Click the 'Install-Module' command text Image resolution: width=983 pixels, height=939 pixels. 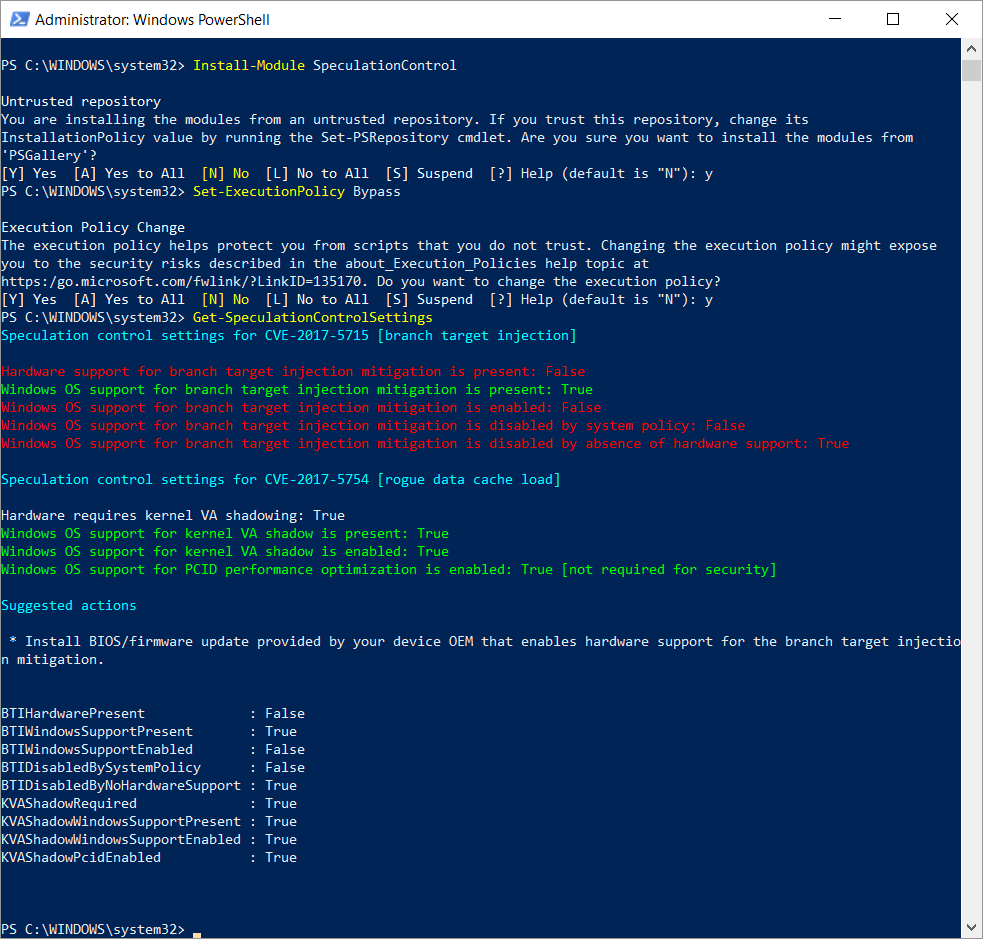(248, 66)
